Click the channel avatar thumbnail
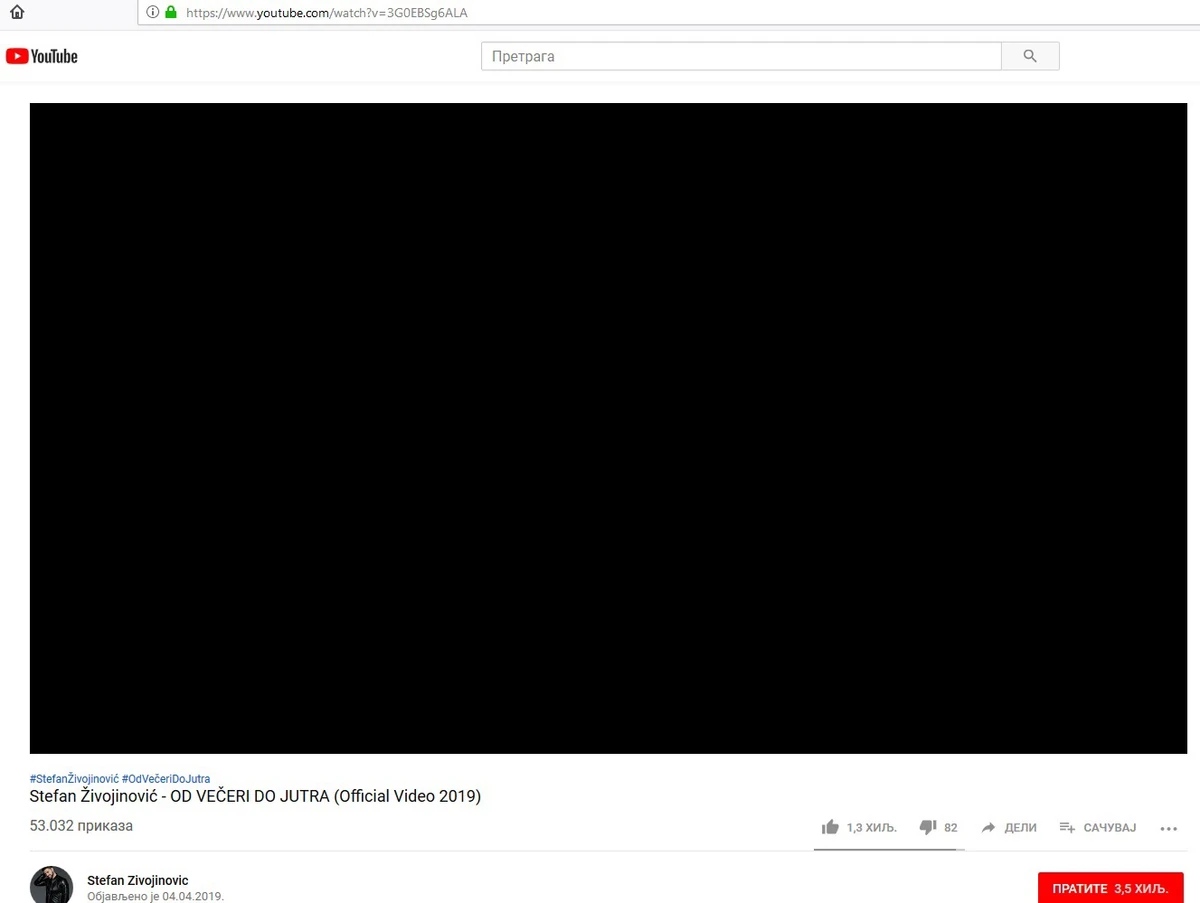This screenshot has height=903, width=1200. 51,885
